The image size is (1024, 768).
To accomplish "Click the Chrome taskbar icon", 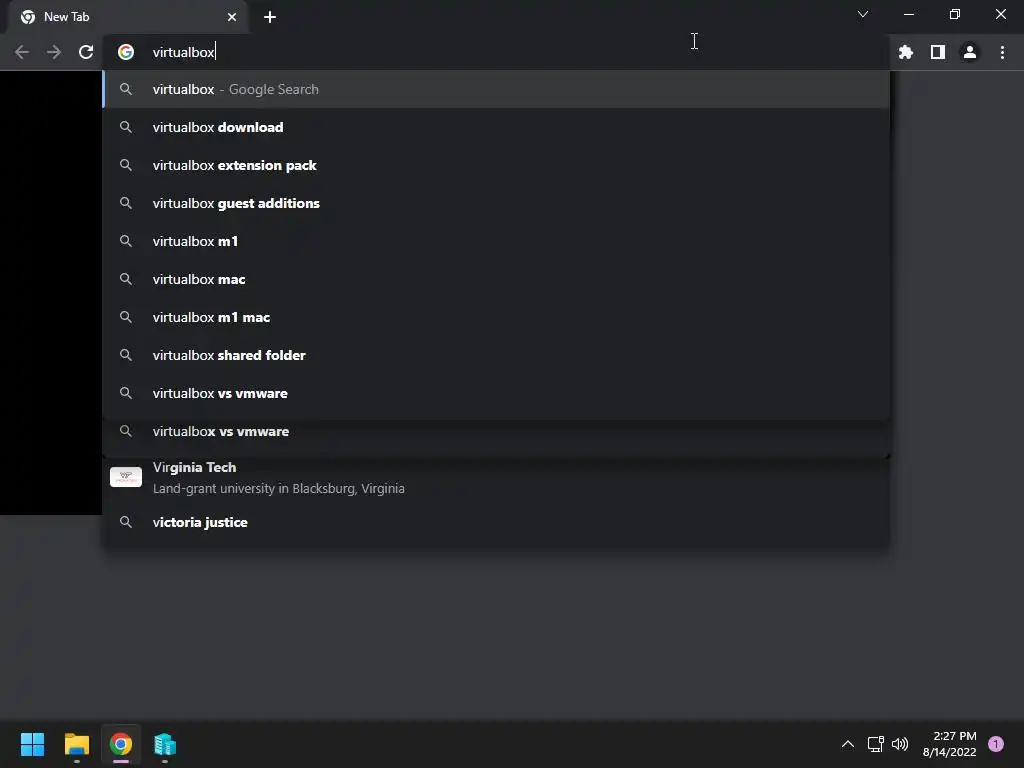I will [x=121, y=744].
